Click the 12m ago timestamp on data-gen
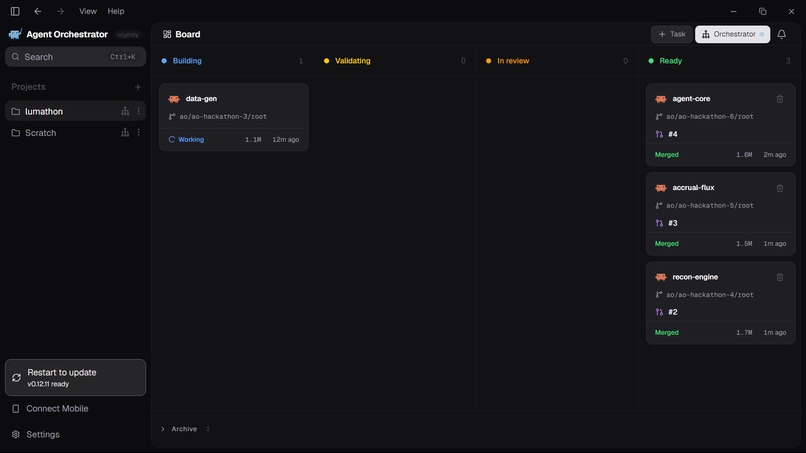Screen dimensions: 806x453 286,139
